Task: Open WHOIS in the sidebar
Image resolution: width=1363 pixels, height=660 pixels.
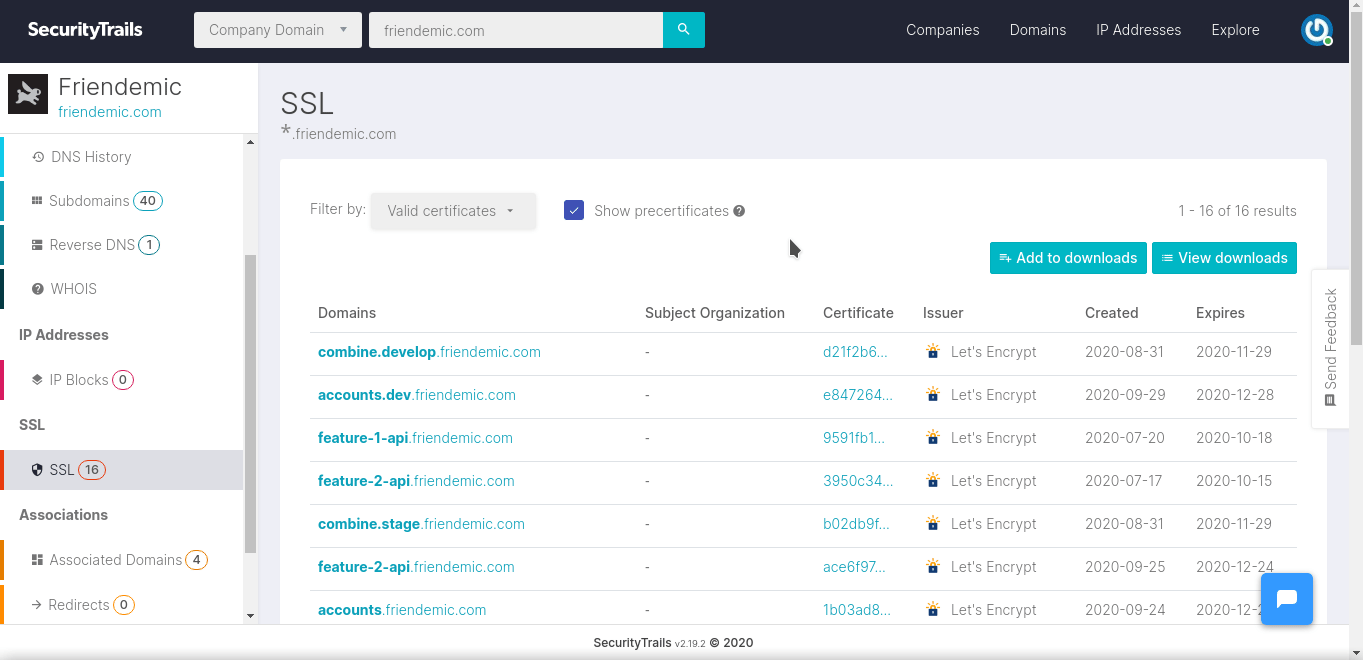Action: (122, 289)
